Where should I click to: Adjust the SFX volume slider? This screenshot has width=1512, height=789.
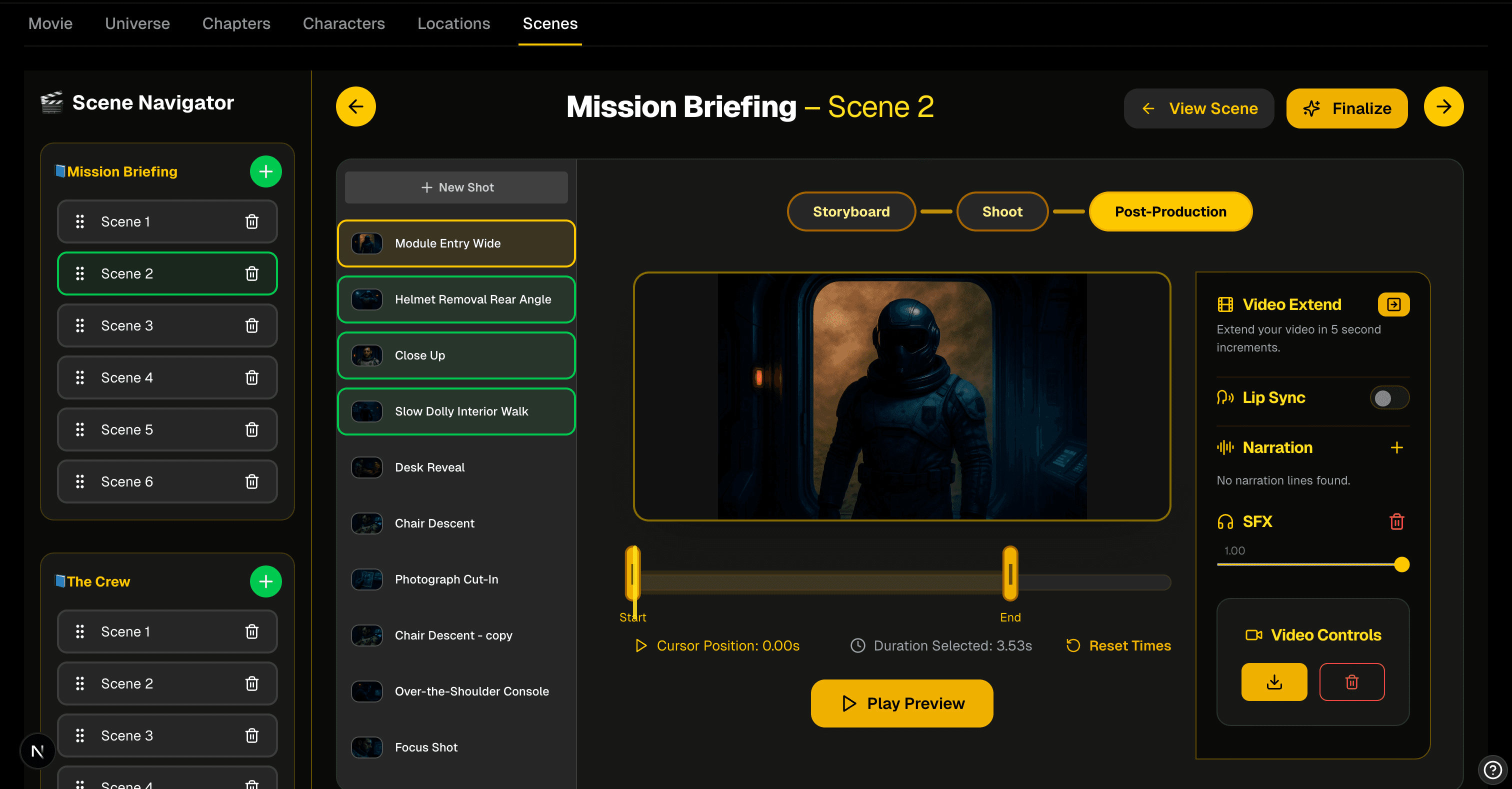(1403, 564)
